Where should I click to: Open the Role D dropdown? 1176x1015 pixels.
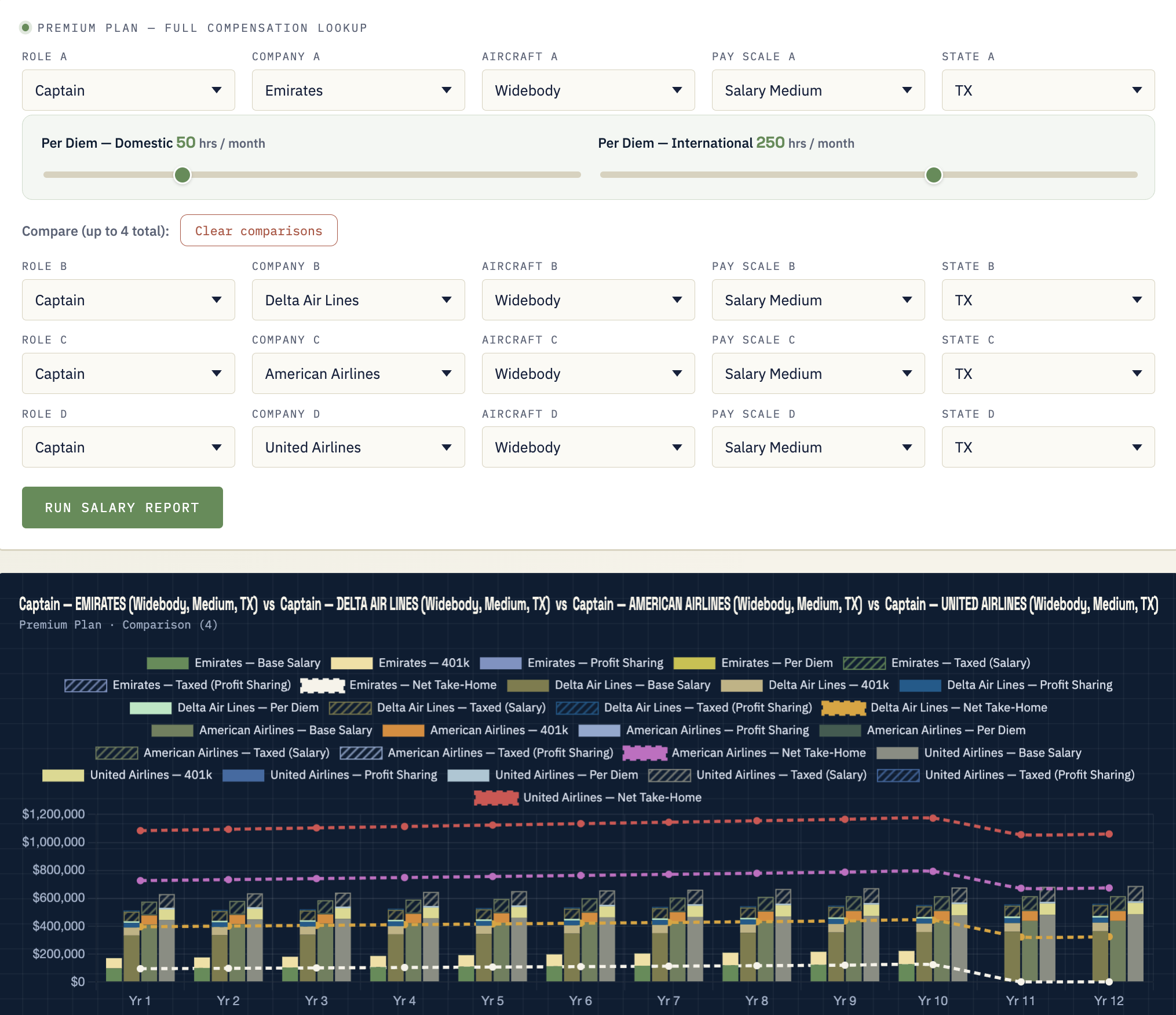129,447
